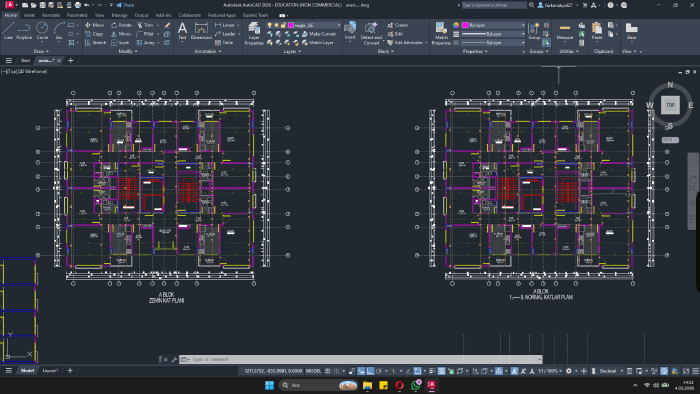Expand the Layers panel

tap(292, 51)
